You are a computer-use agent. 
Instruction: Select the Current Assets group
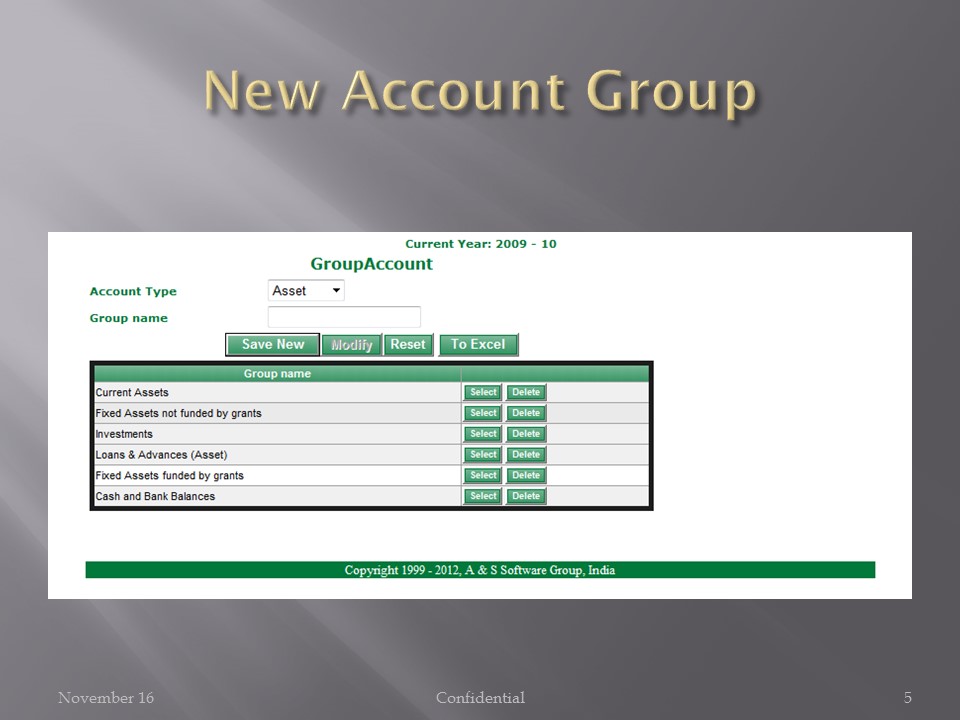(483, 392)
